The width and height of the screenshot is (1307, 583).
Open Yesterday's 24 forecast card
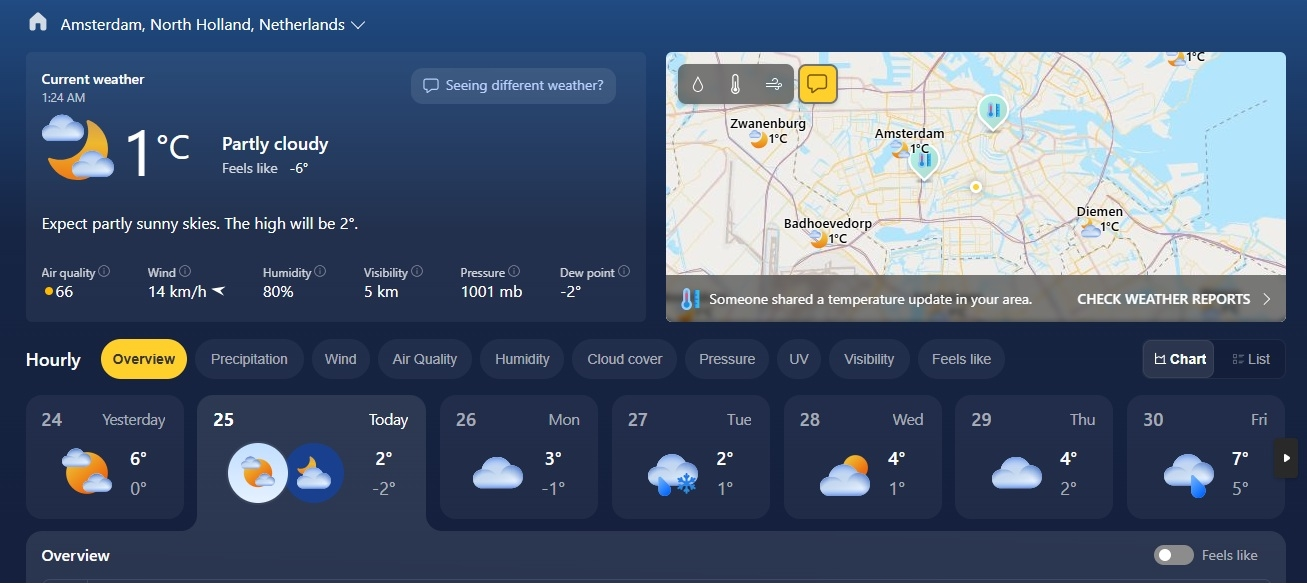pyautogui.click(x=105, y=457)
